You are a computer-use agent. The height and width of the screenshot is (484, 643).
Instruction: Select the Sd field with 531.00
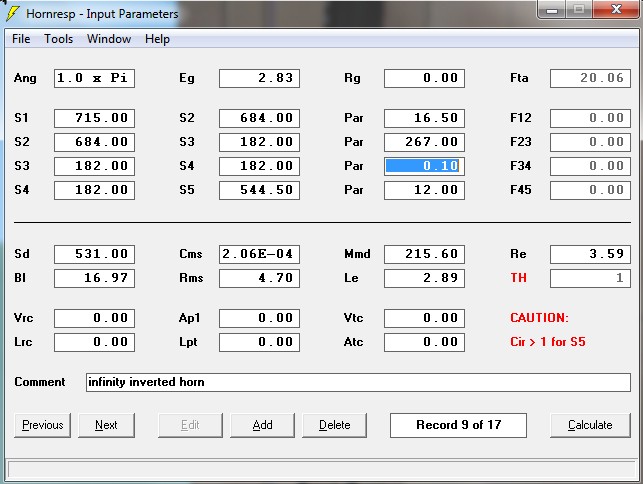click(x=94, y=254)
